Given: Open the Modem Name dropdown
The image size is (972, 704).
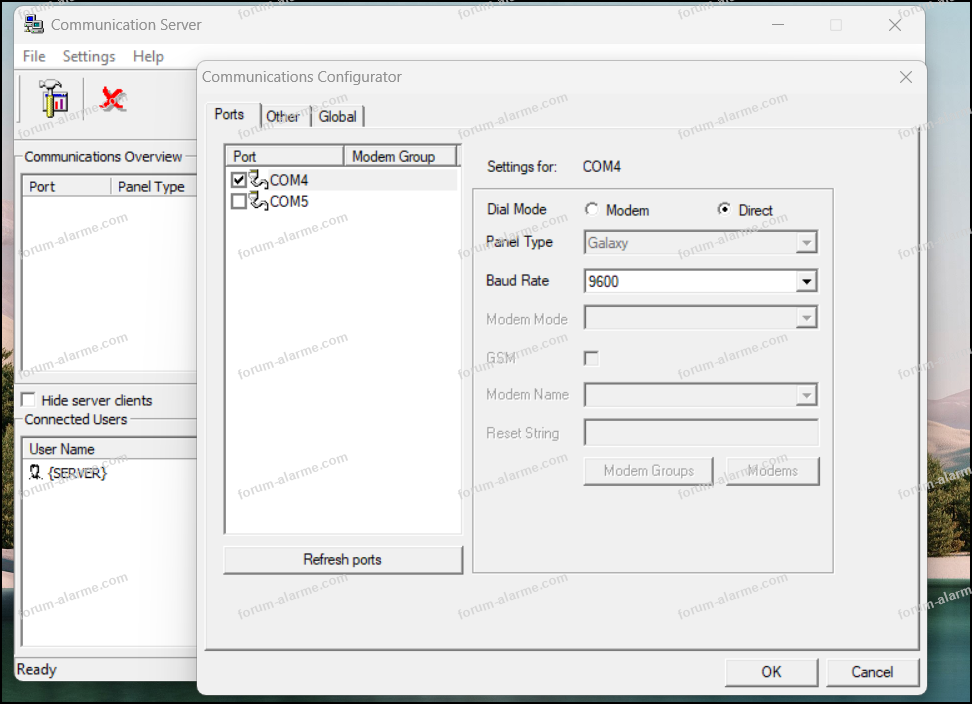Looking at the screenshot, I should point(806,396).
